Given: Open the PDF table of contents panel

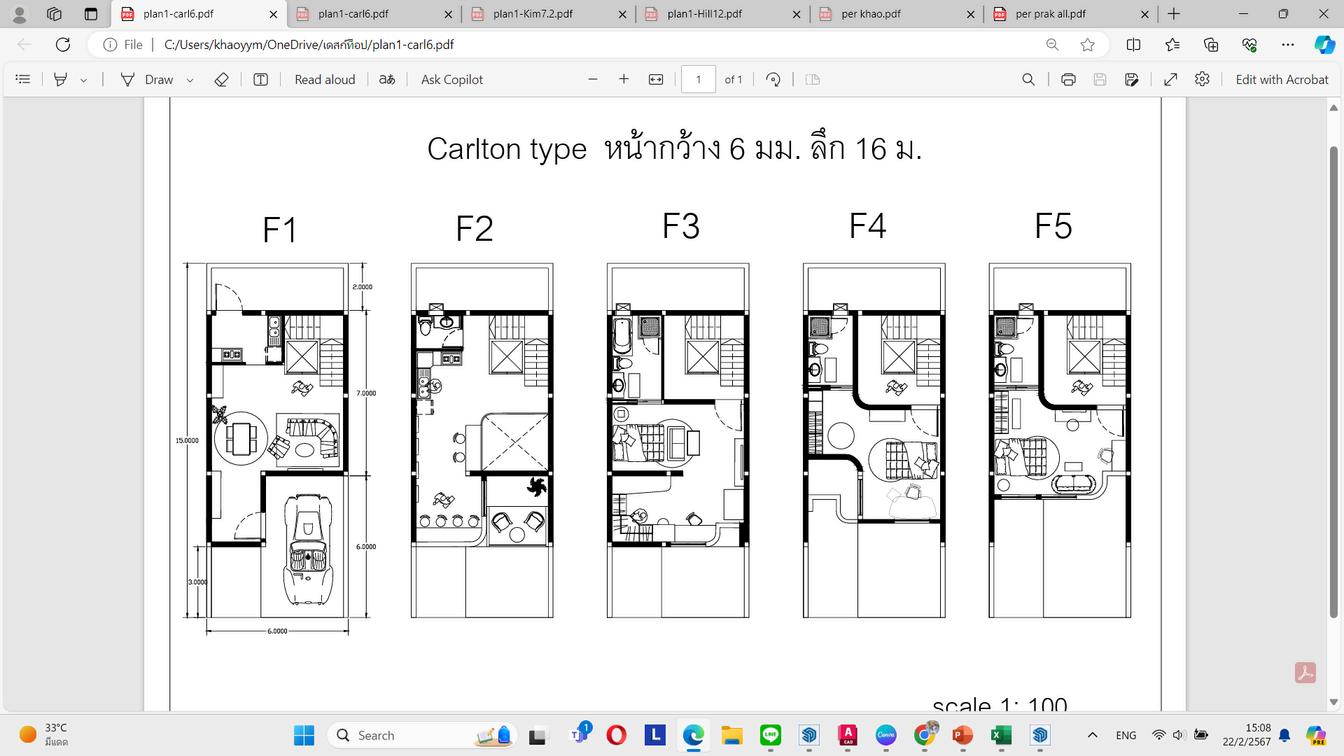Looking at the screenshot, I should point(23,79).
